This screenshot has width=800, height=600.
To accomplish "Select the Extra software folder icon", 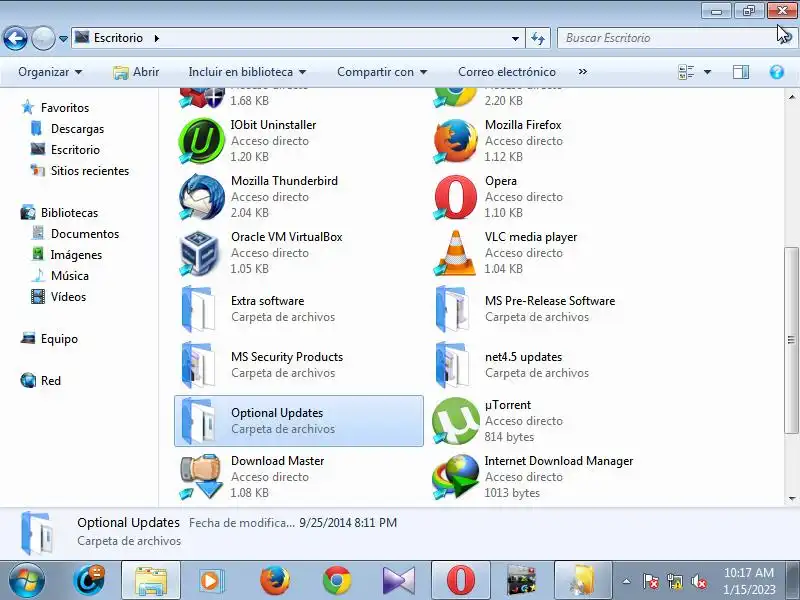I will (x=199, y=309).
